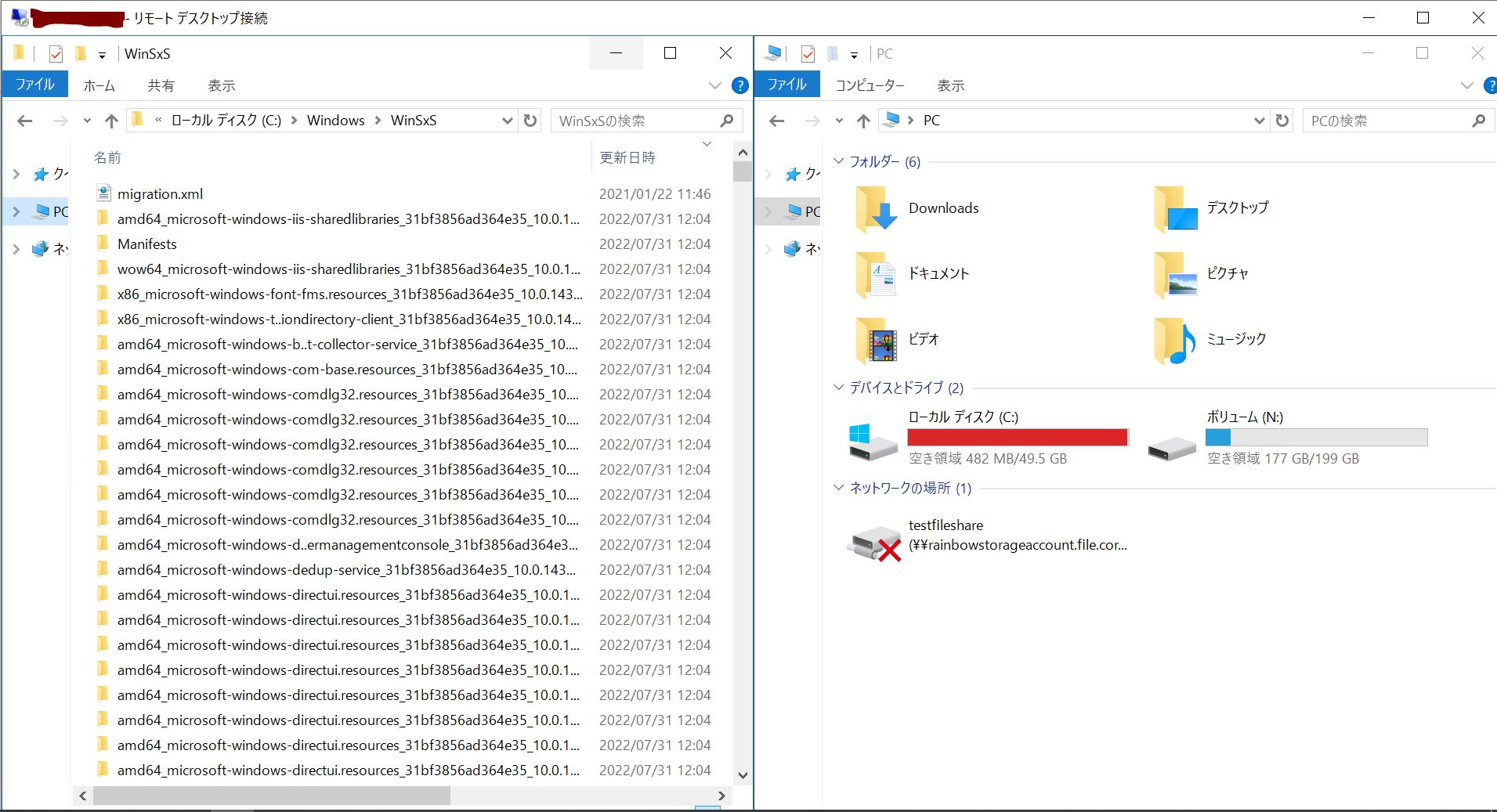Click properties checkmark icon in PC title bar
The height and width of the screenshot is (812, 1497).
(808, 54)
